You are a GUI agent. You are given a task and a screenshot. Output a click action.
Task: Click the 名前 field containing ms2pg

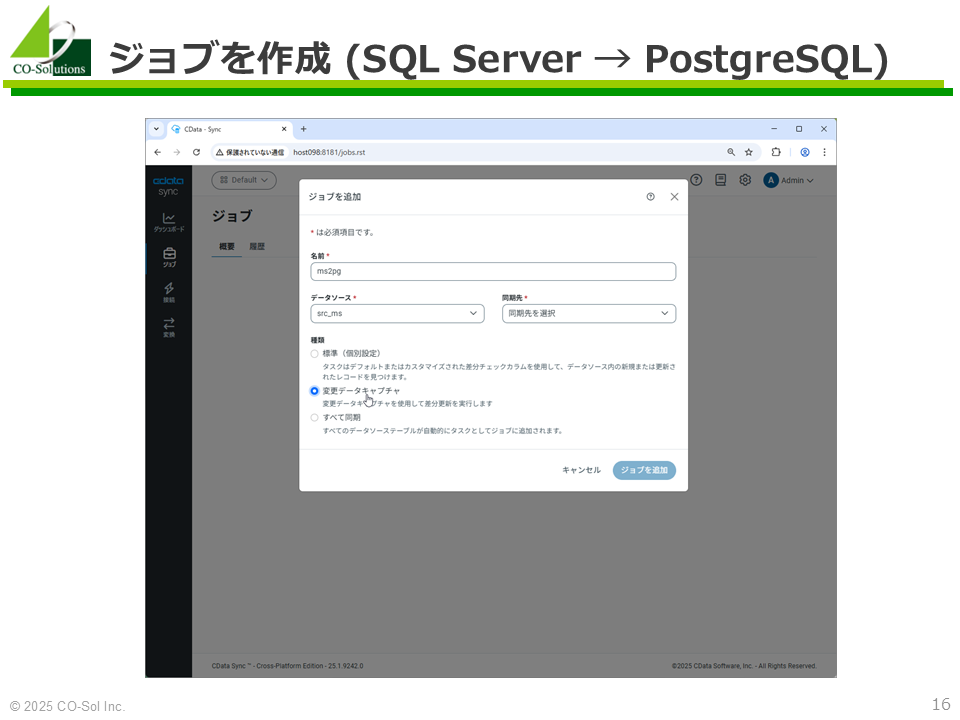click(x=493, y=271)
